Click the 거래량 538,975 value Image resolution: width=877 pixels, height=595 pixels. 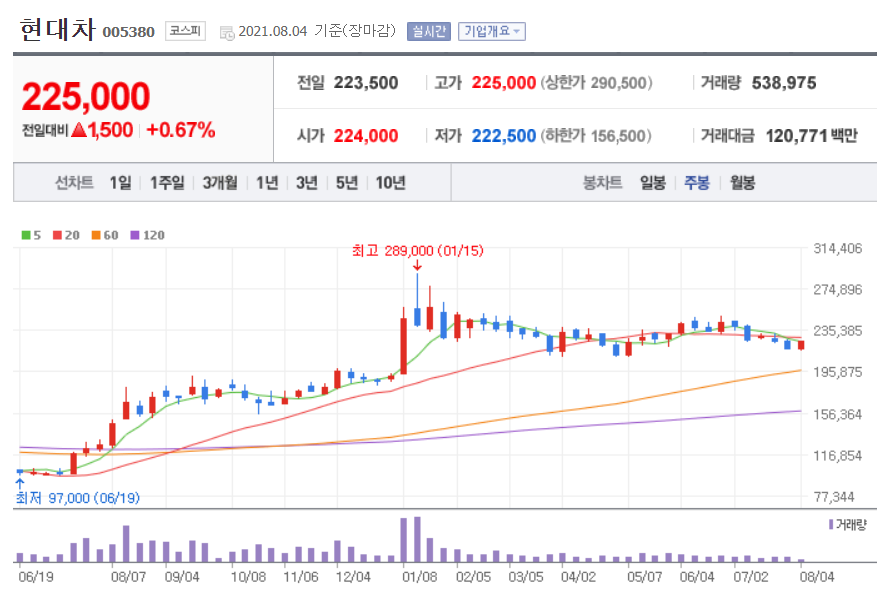tap(784, 83)
